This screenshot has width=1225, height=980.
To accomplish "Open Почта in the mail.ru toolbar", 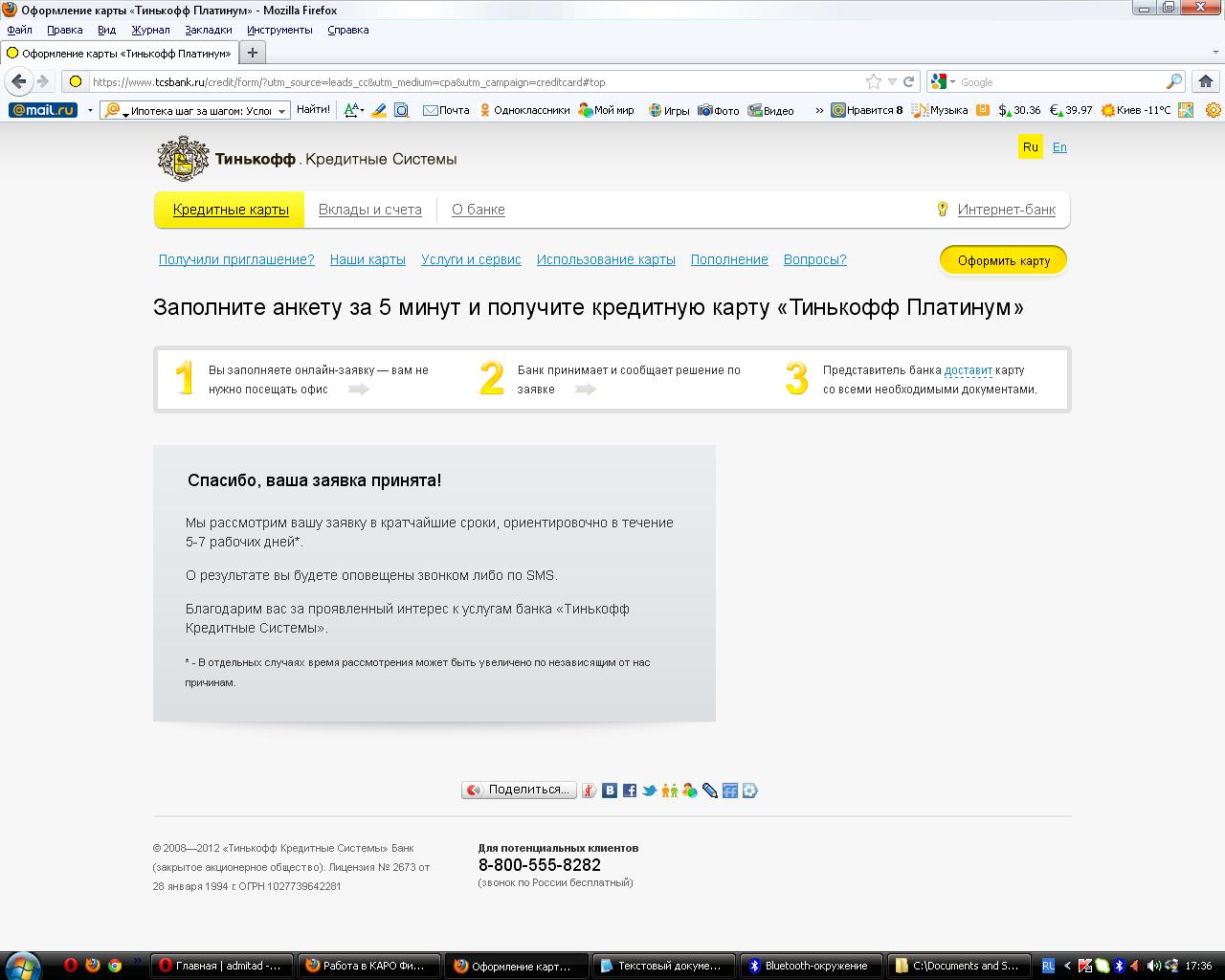I will pyautogui.click(x=446, y=110).
